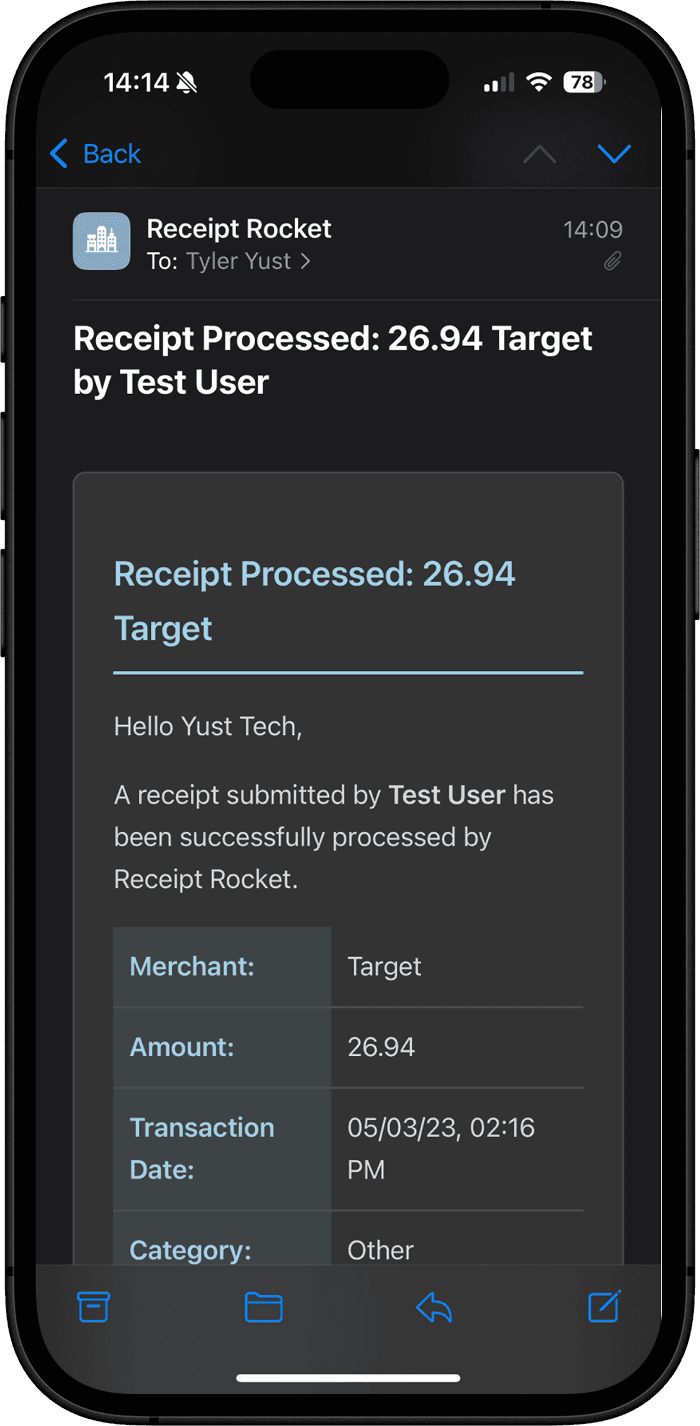
Task: Go to the next email with down chevron
Action: [614, 154]
